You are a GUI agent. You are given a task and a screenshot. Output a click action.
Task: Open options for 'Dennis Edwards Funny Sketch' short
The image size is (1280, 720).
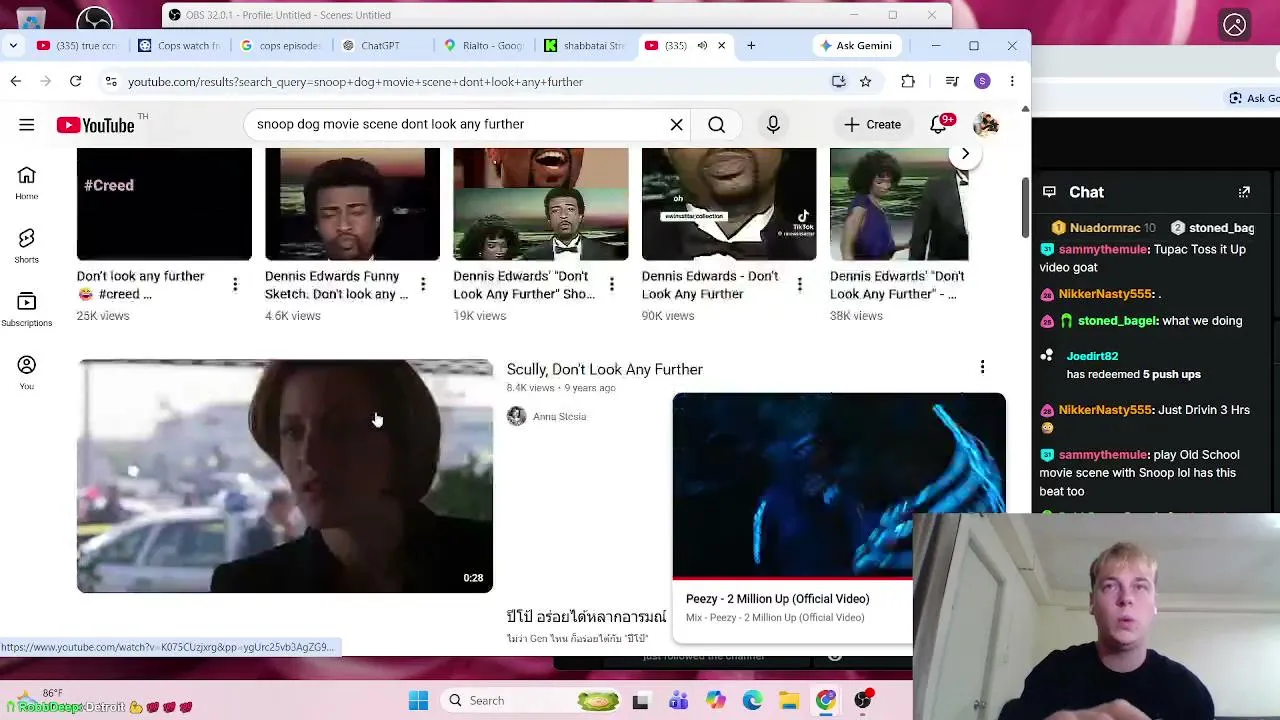pos(423,285)
